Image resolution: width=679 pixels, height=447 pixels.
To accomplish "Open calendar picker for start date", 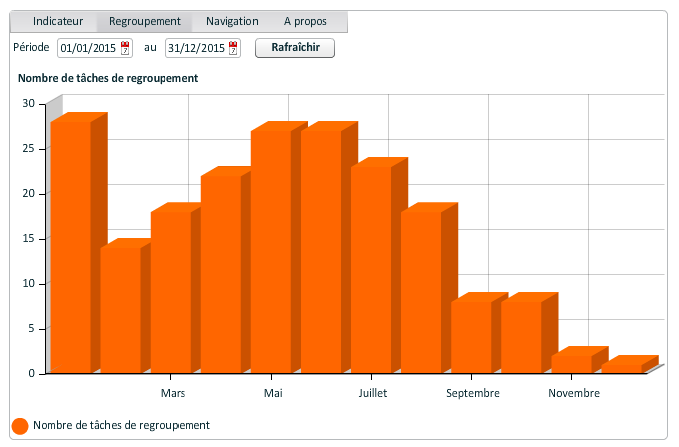I will pyautogui.click(x=125, y=48).
